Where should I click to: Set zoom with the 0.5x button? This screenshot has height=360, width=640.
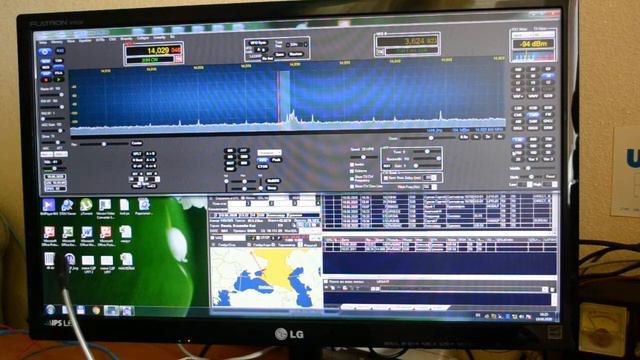coord(464,137)
